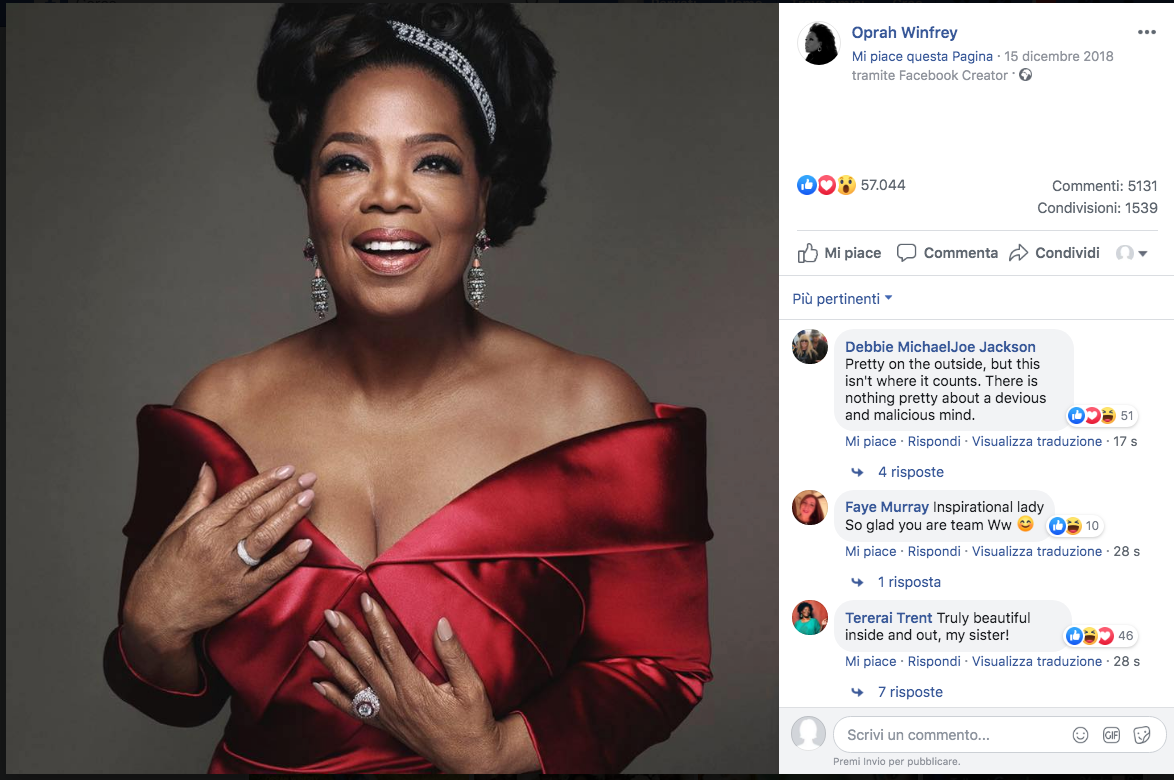Click the thumbs-up Mi piace button
This screenshot has height=780, width=1174.
839,253
